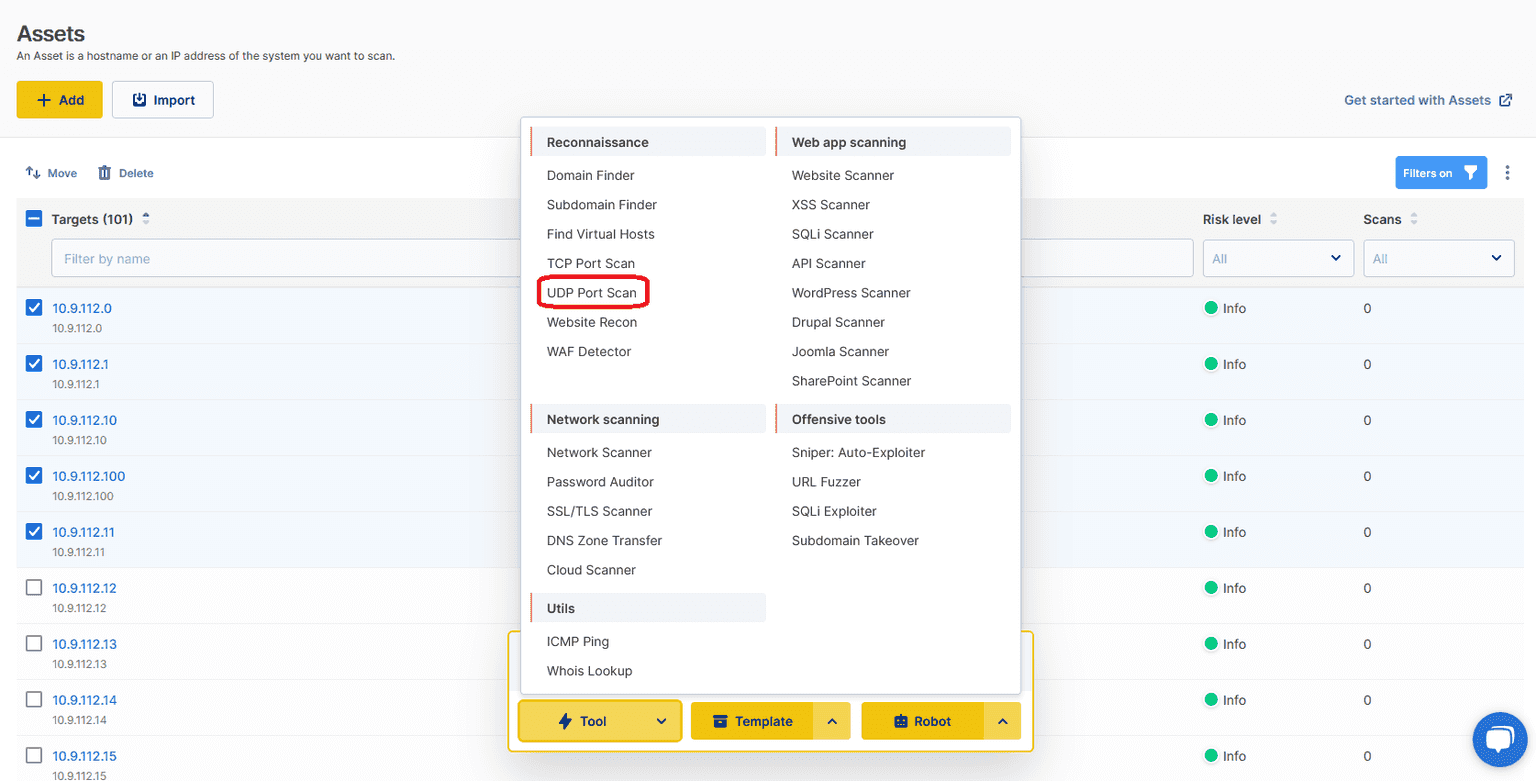Open the Risk level All dropdown

pos(1278,258)
